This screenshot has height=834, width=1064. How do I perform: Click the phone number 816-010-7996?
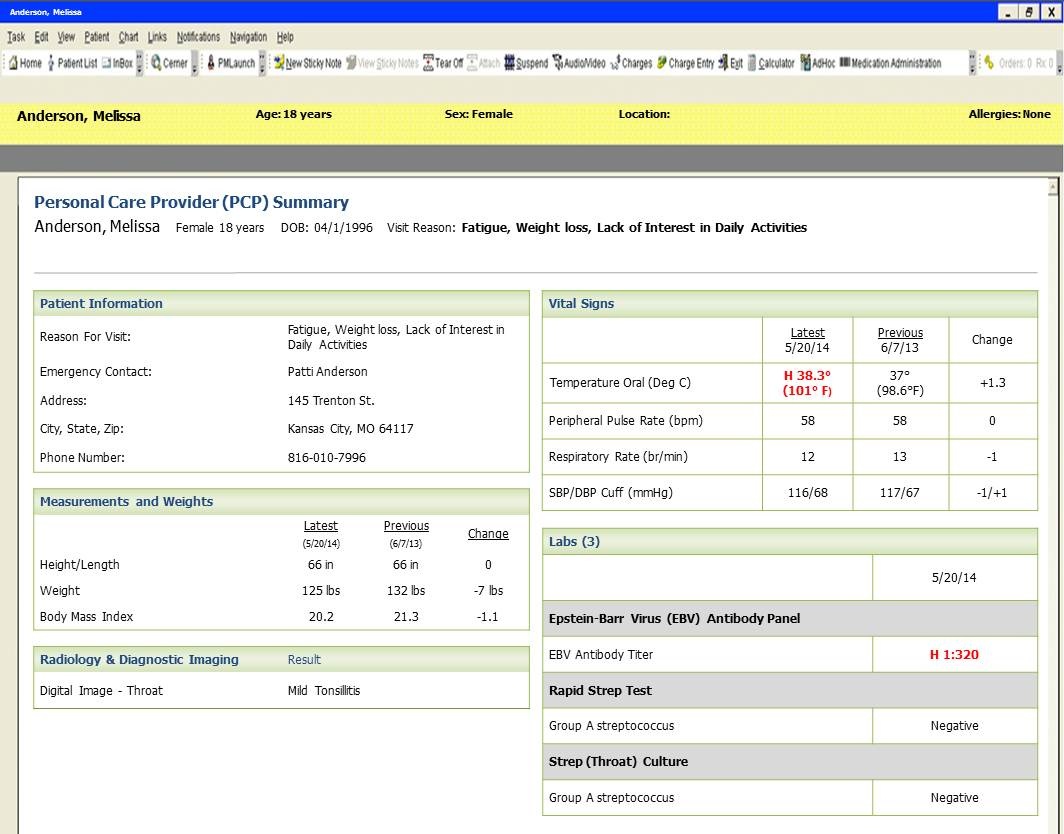pos(326,458)
